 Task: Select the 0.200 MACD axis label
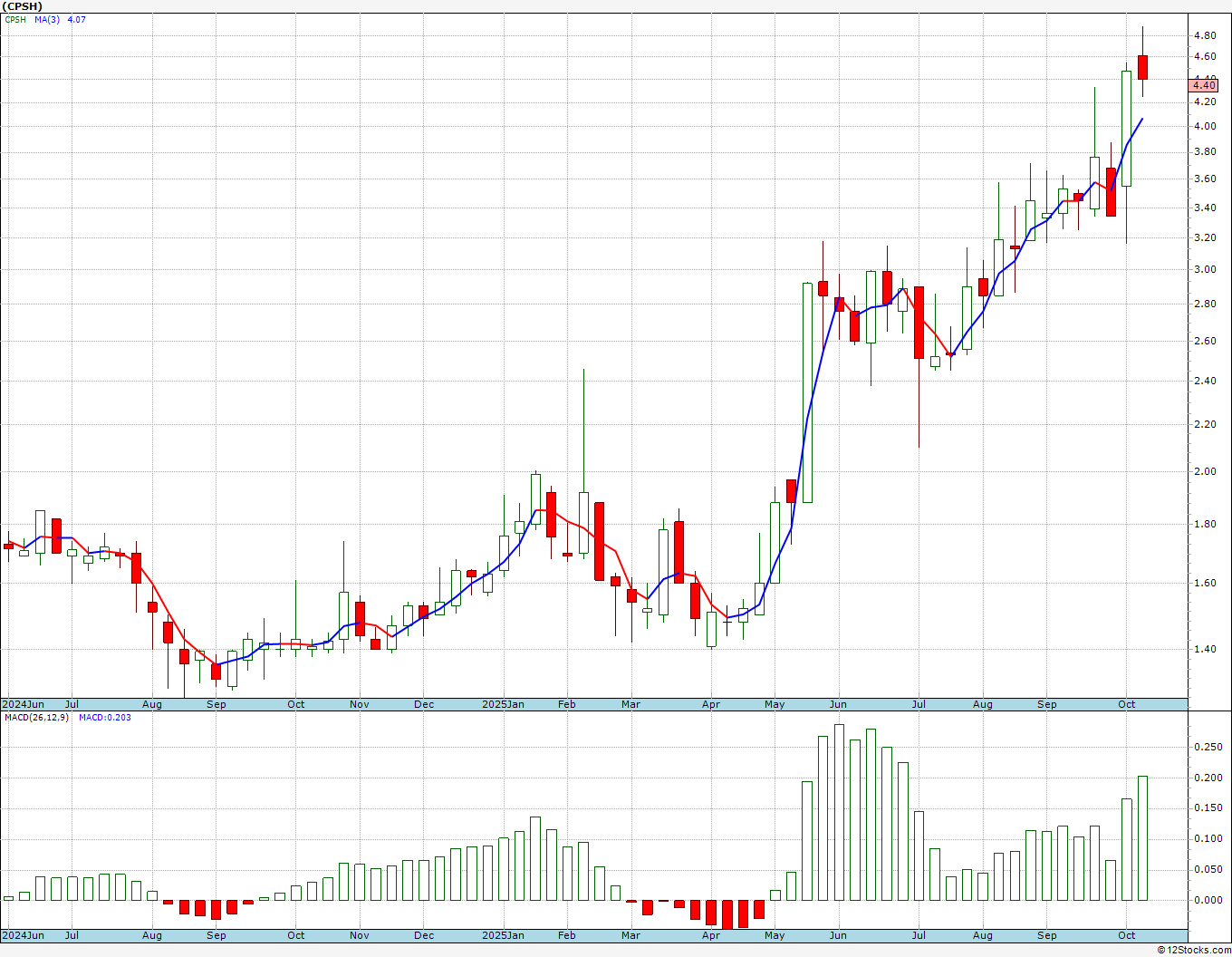pyautogui.click(x=1208, y=778)
